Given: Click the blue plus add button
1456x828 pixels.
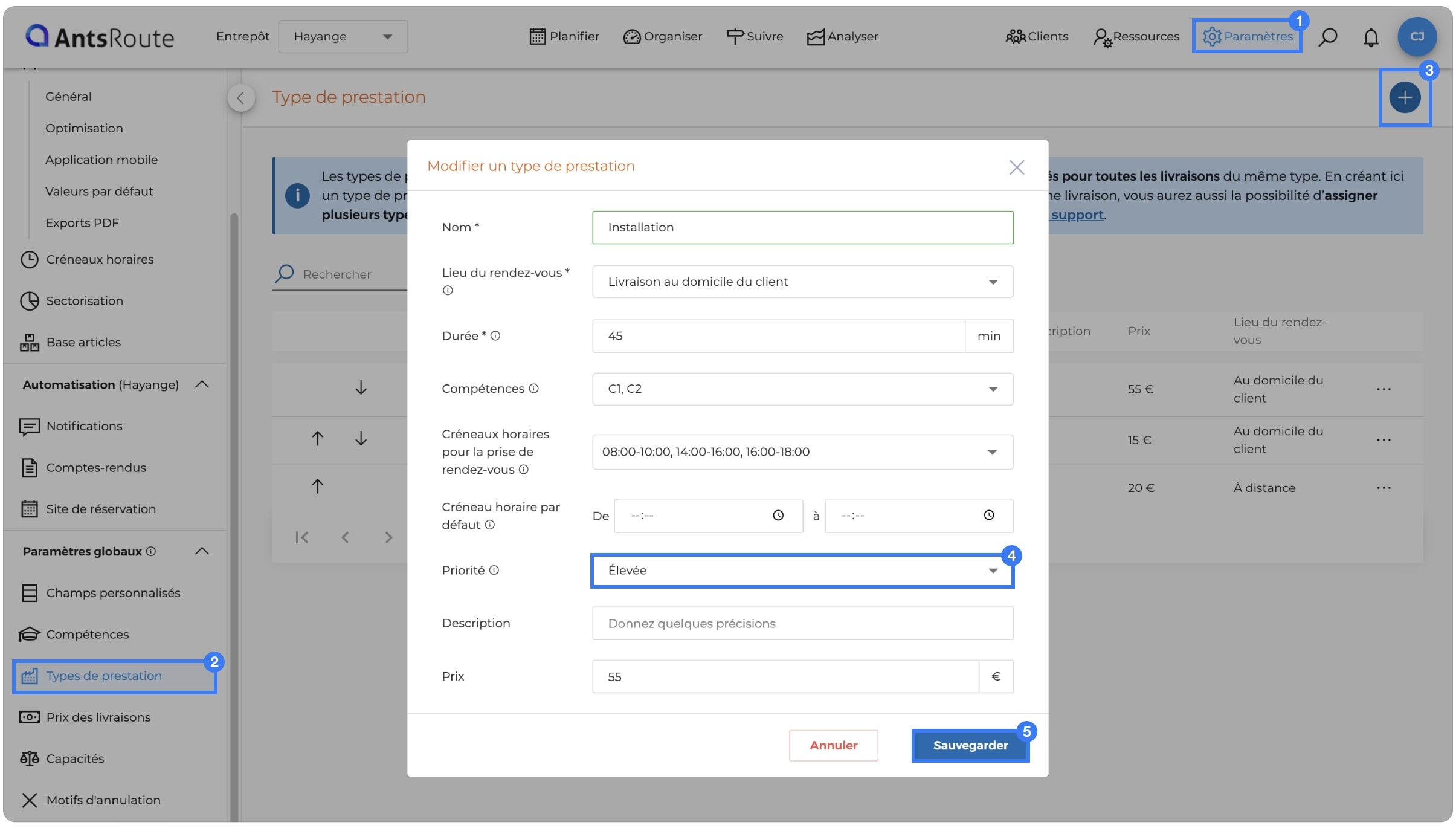Looking at the screenshot, I should coord(1405,97).
